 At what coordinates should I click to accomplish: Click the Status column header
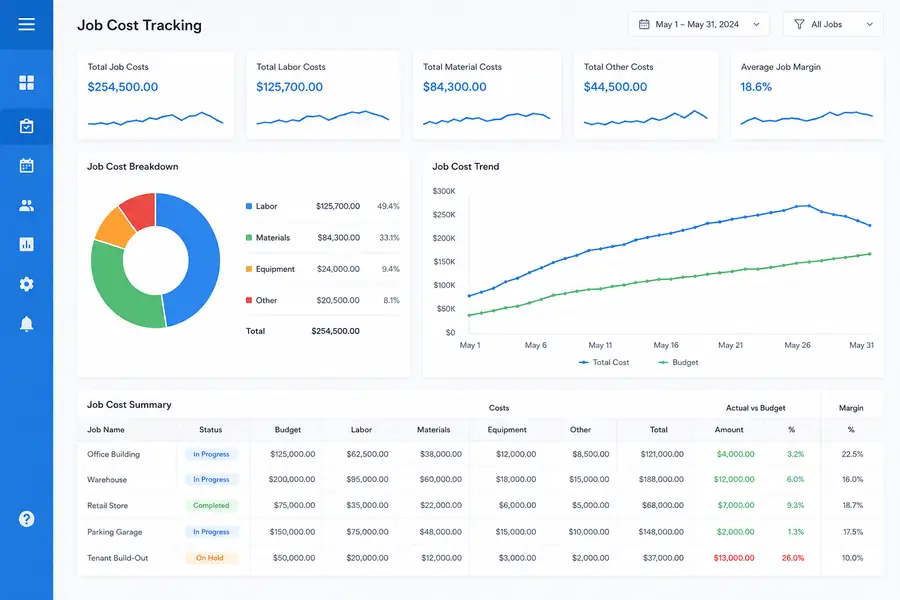coord(211,429)
